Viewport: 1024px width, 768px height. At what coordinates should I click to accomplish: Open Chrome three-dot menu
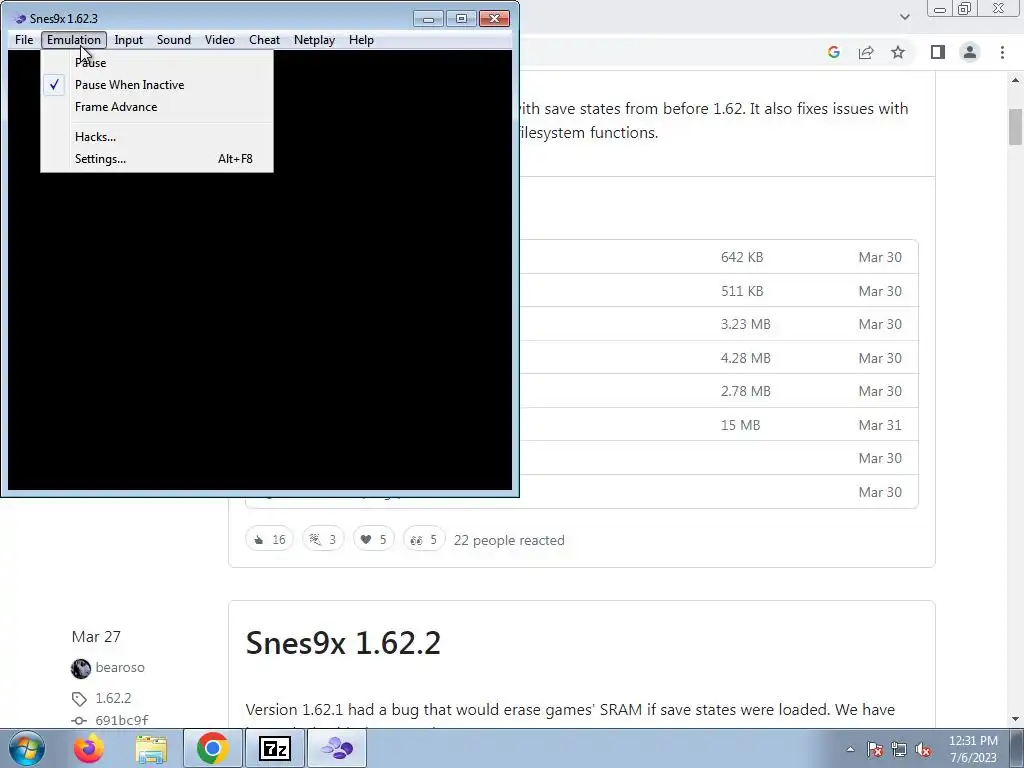click(x=1002, y=52)
